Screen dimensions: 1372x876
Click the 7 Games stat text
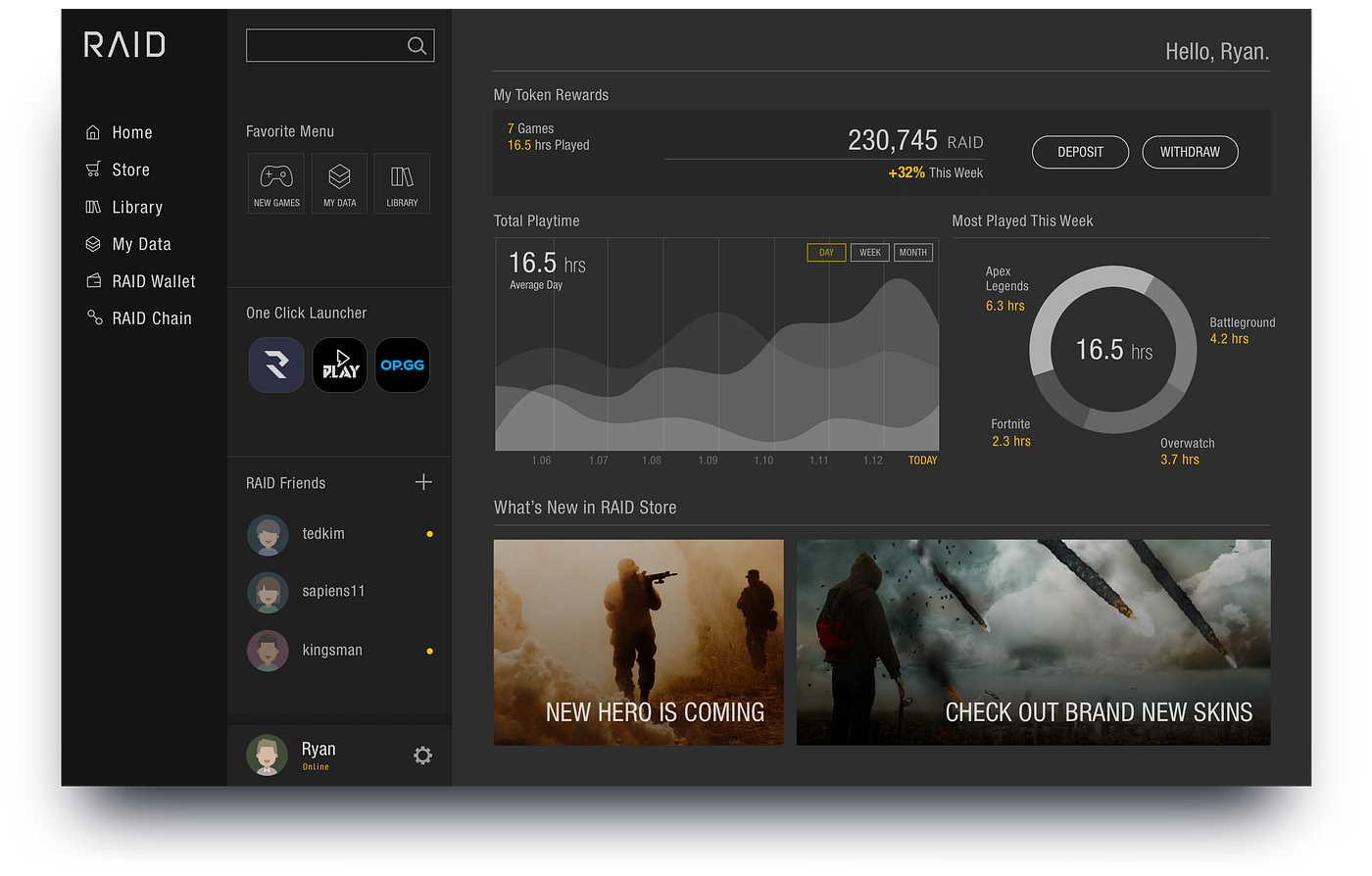pyautogui.click(x=530, y=128)
